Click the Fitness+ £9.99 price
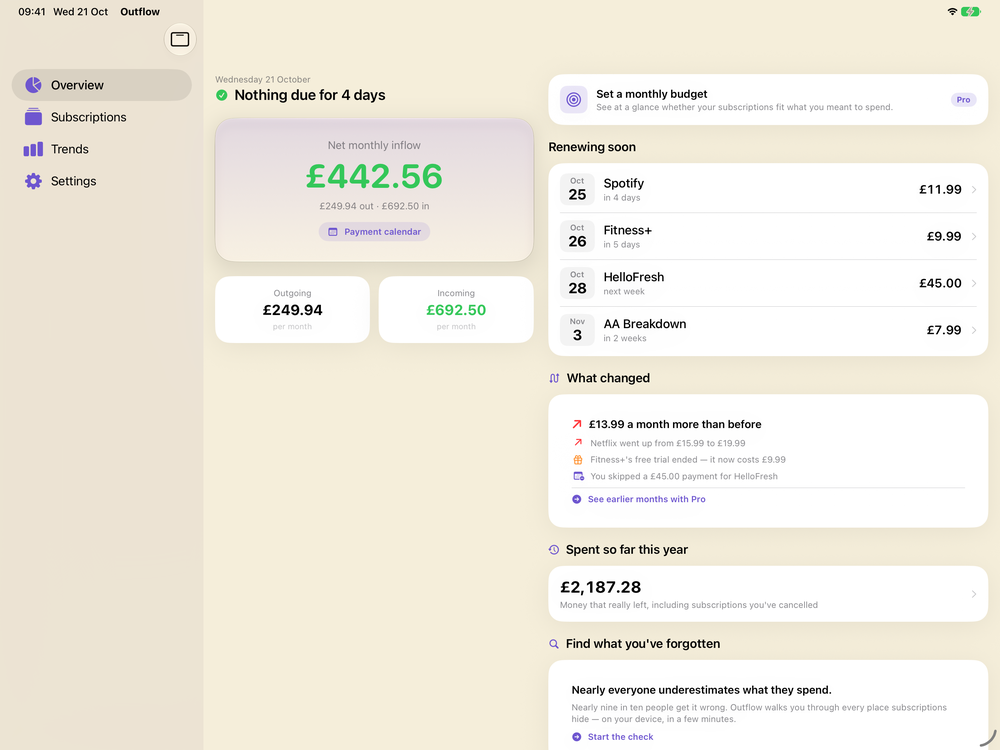Screen dimensions: 1000x750 point(944,236)
